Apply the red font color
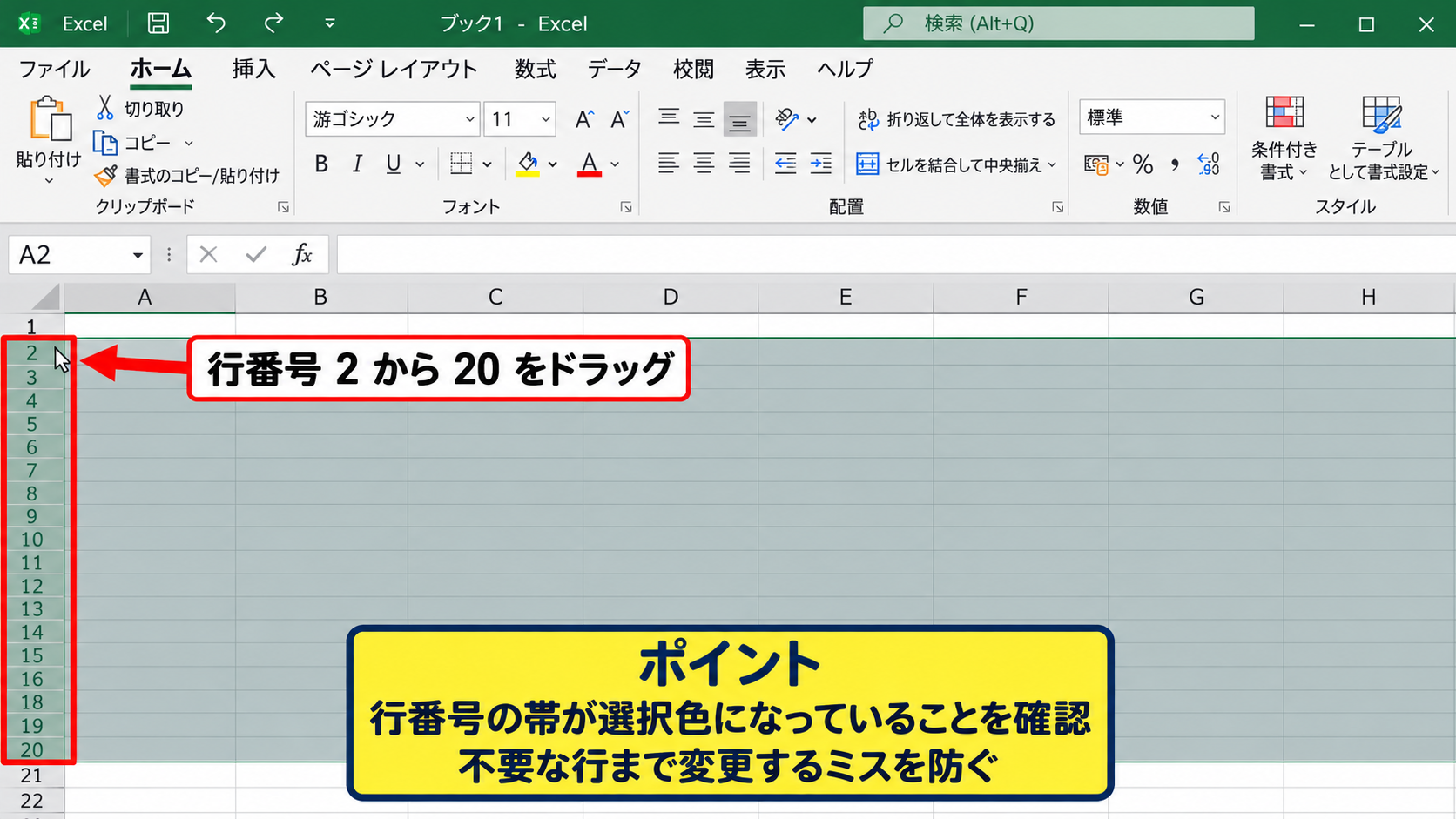 tap(590, 164)
